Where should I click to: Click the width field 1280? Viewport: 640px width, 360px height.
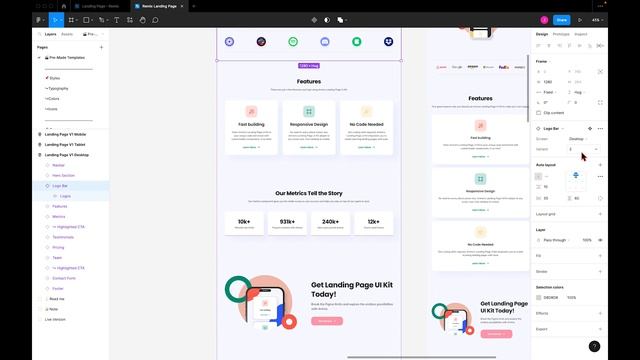pos(548,82)
